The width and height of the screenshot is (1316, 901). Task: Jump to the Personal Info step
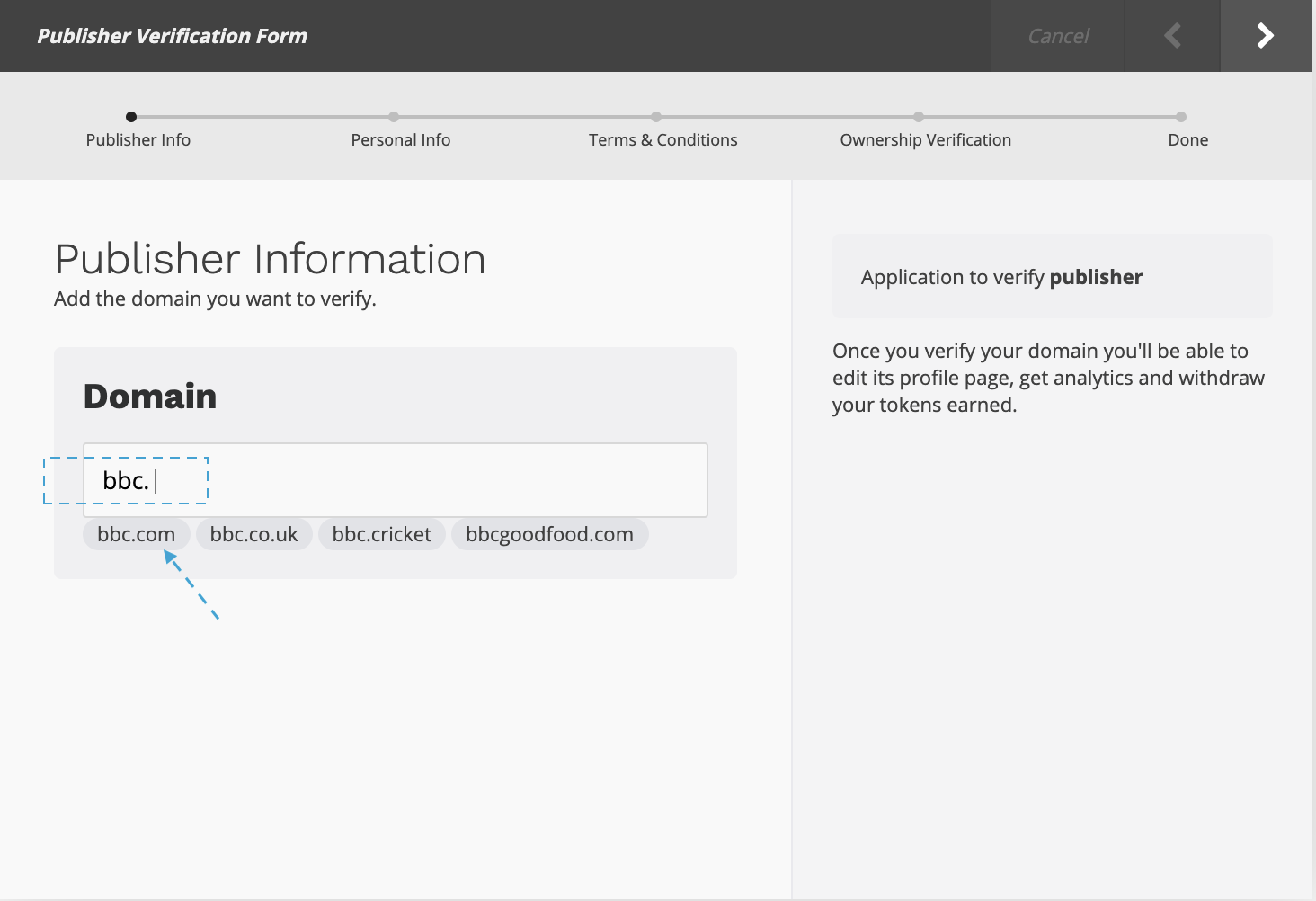point(401,140)
